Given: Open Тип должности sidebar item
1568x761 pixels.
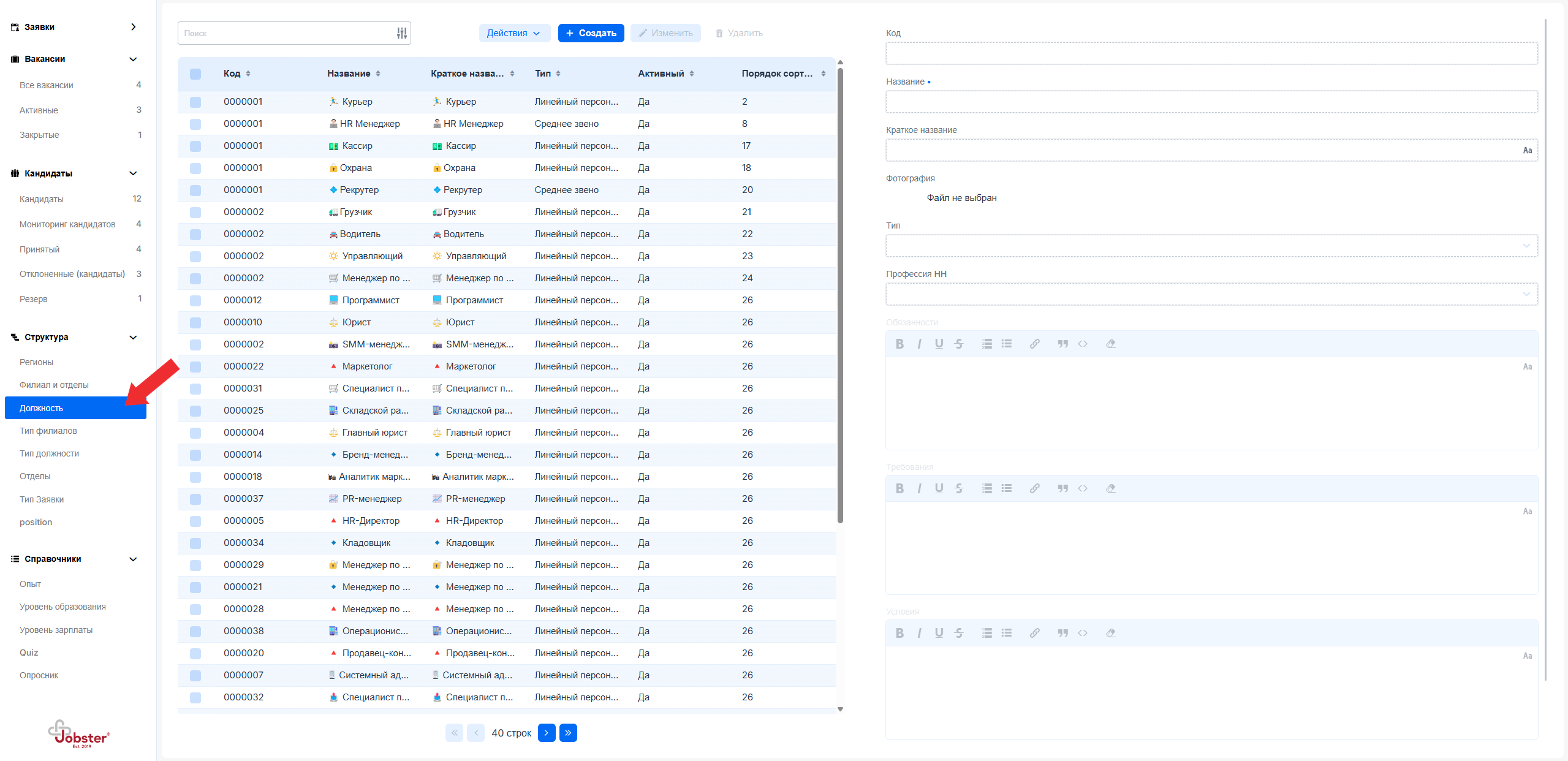Looking at the screenshot, I should (x=49, y=453).
